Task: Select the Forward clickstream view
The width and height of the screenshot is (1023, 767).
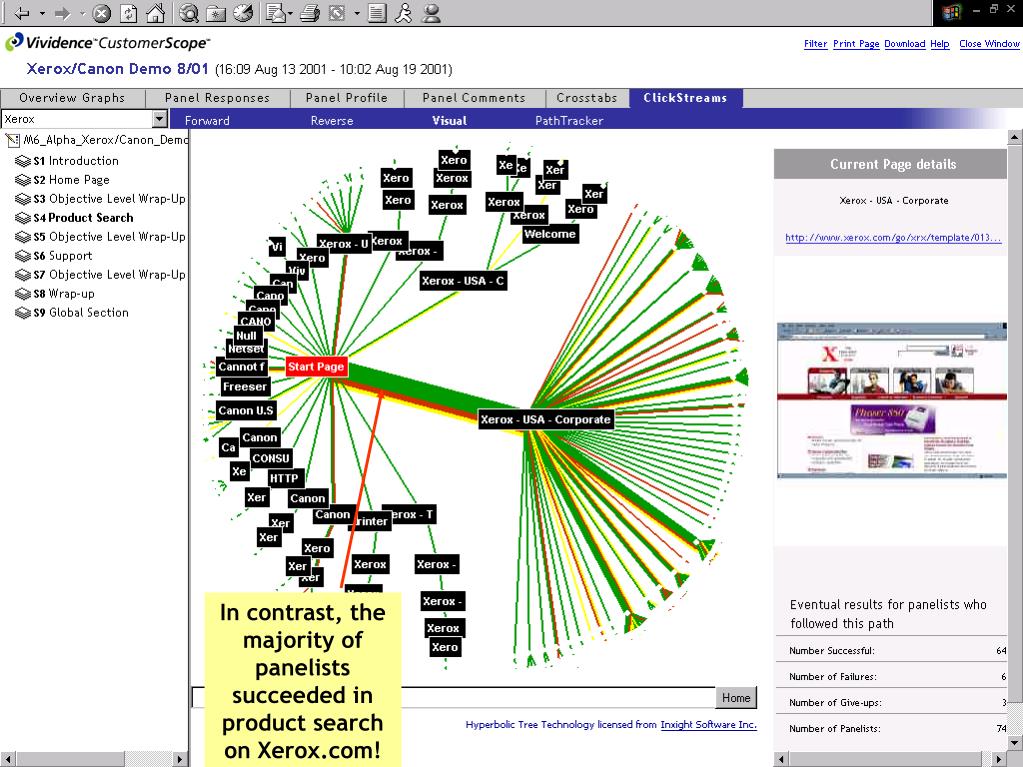Action: (207, 121)
